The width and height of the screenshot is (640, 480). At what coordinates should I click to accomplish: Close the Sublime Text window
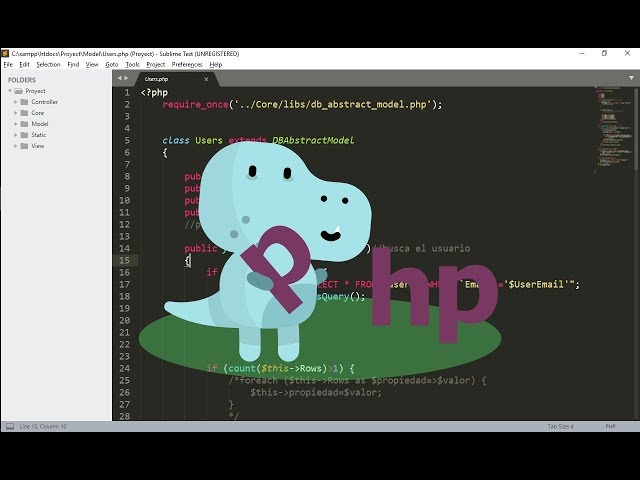627,53
